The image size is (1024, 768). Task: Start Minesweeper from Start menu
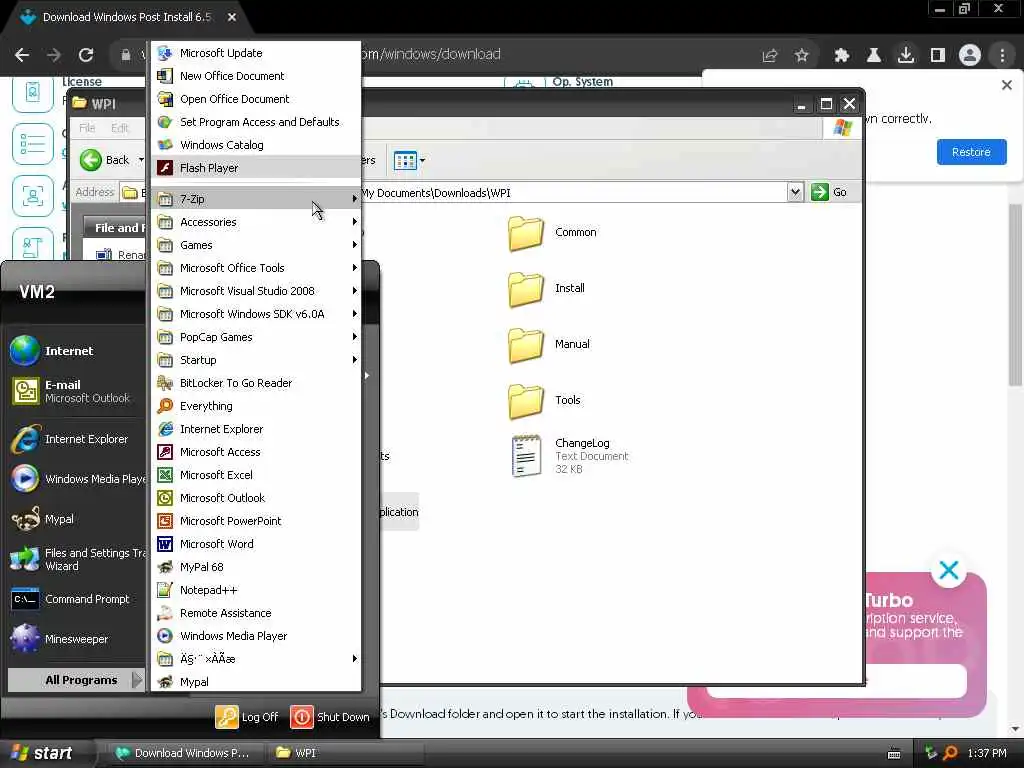coord(76,639)
